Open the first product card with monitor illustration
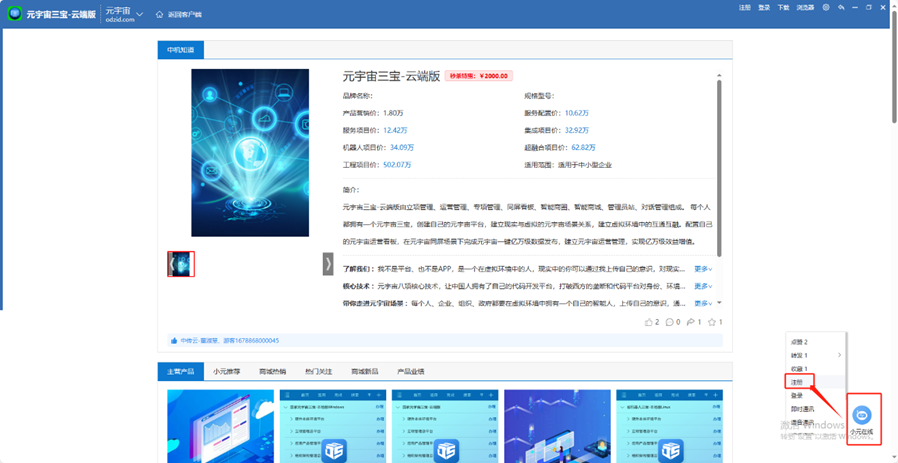Image resolution: width=898 pixels, height=463 pixels. (220, 426)
